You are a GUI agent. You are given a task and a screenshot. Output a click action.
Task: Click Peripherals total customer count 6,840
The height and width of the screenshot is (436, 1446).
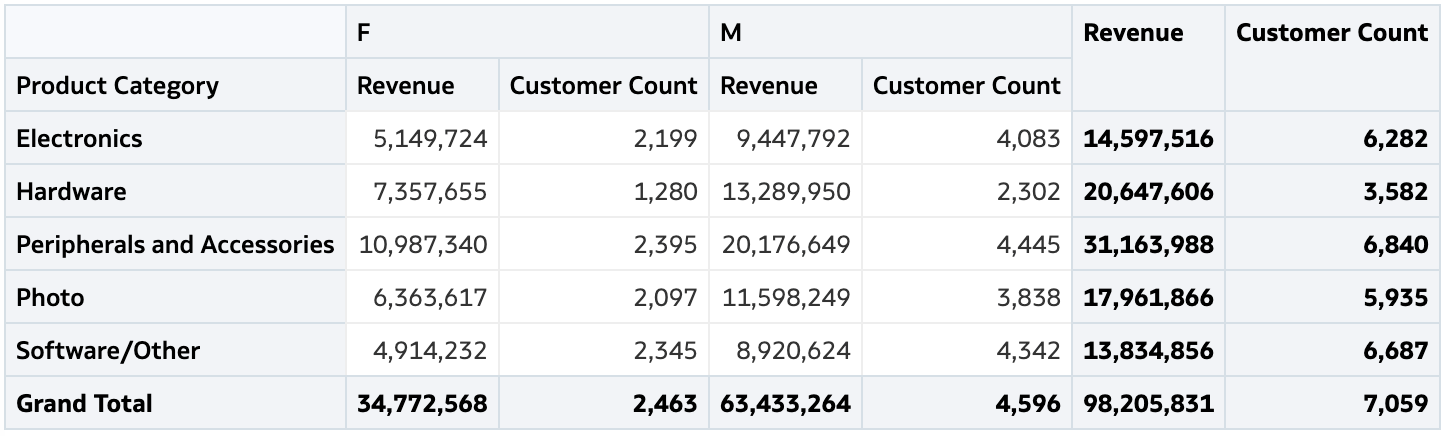click(x=1333, y=244)
